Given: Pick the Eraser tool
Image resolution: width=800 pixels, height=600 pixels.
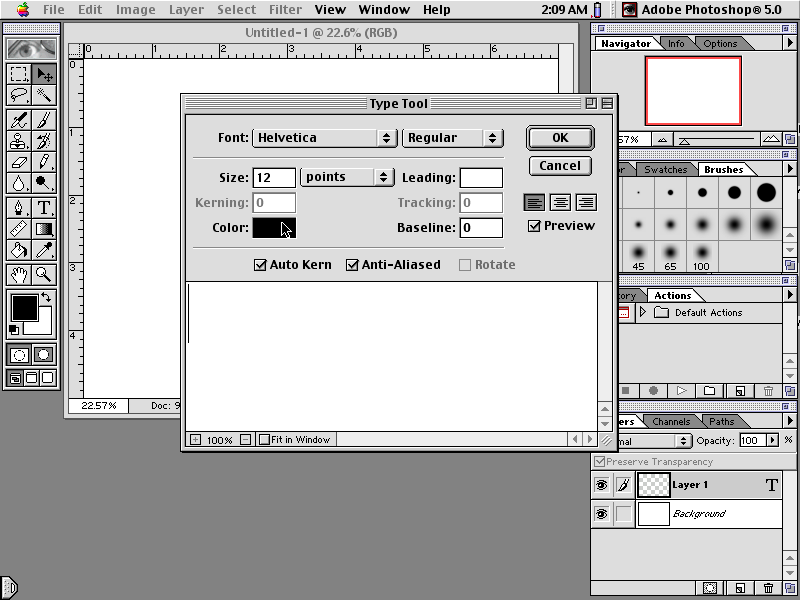Looking at the screenshot, I should pos(19,162).
